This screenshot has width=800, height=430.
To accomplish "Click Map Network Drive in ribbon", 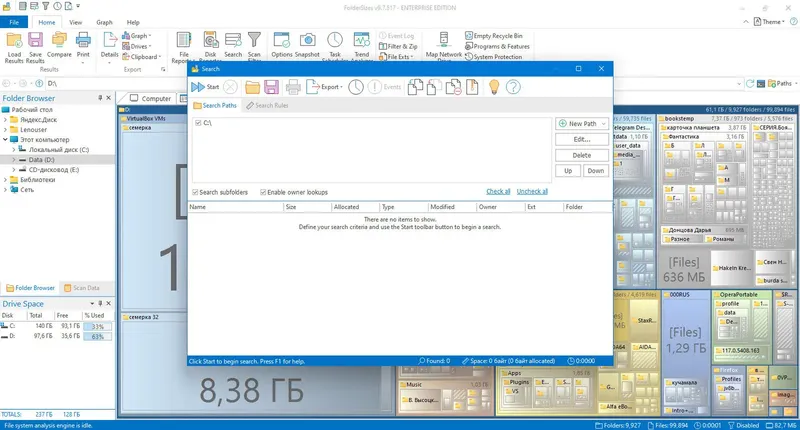I will [x=444, y=47].
